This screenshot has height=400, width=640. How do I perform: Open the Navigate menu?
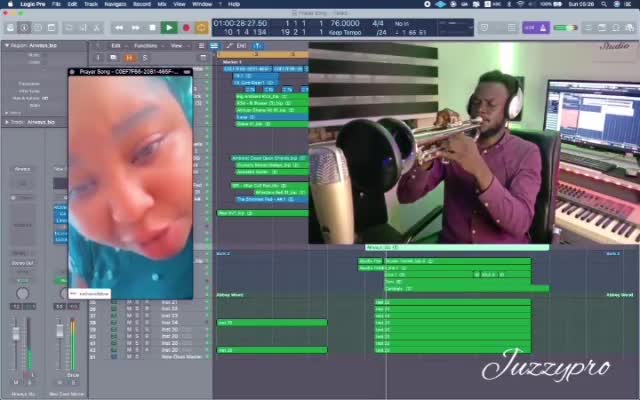pos(115,4)
